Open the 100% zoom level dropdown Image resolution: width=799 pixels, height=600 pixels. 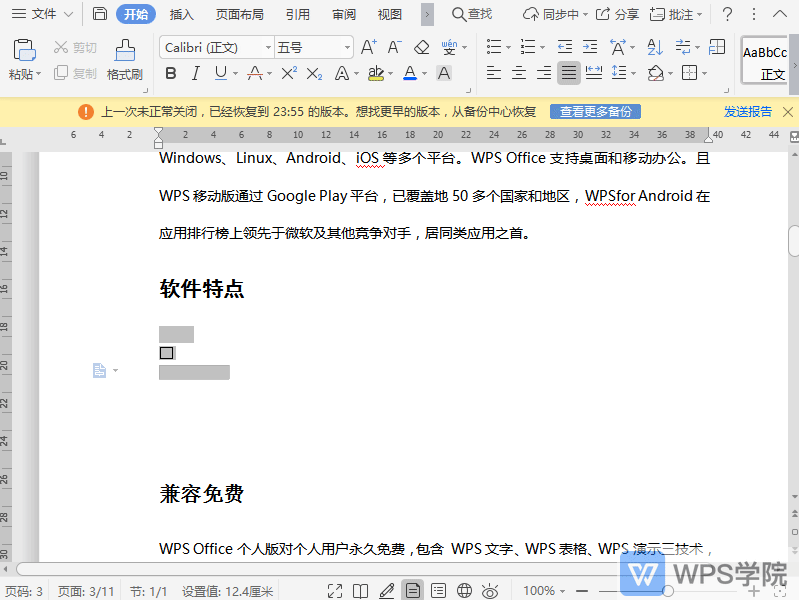pos(544,591)
